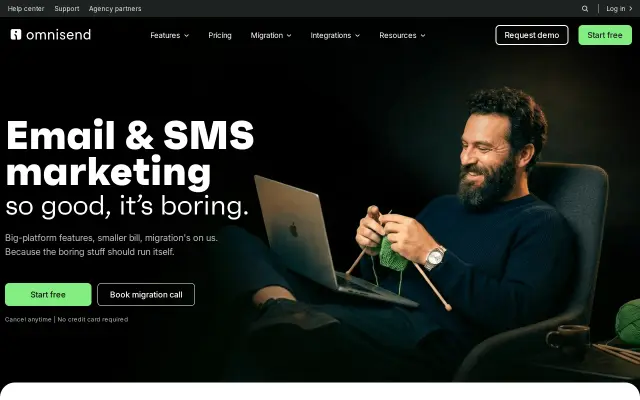Click the Email & SMS marketing headline
This screenshot has width=640, height=400.
tap(130, 154)
